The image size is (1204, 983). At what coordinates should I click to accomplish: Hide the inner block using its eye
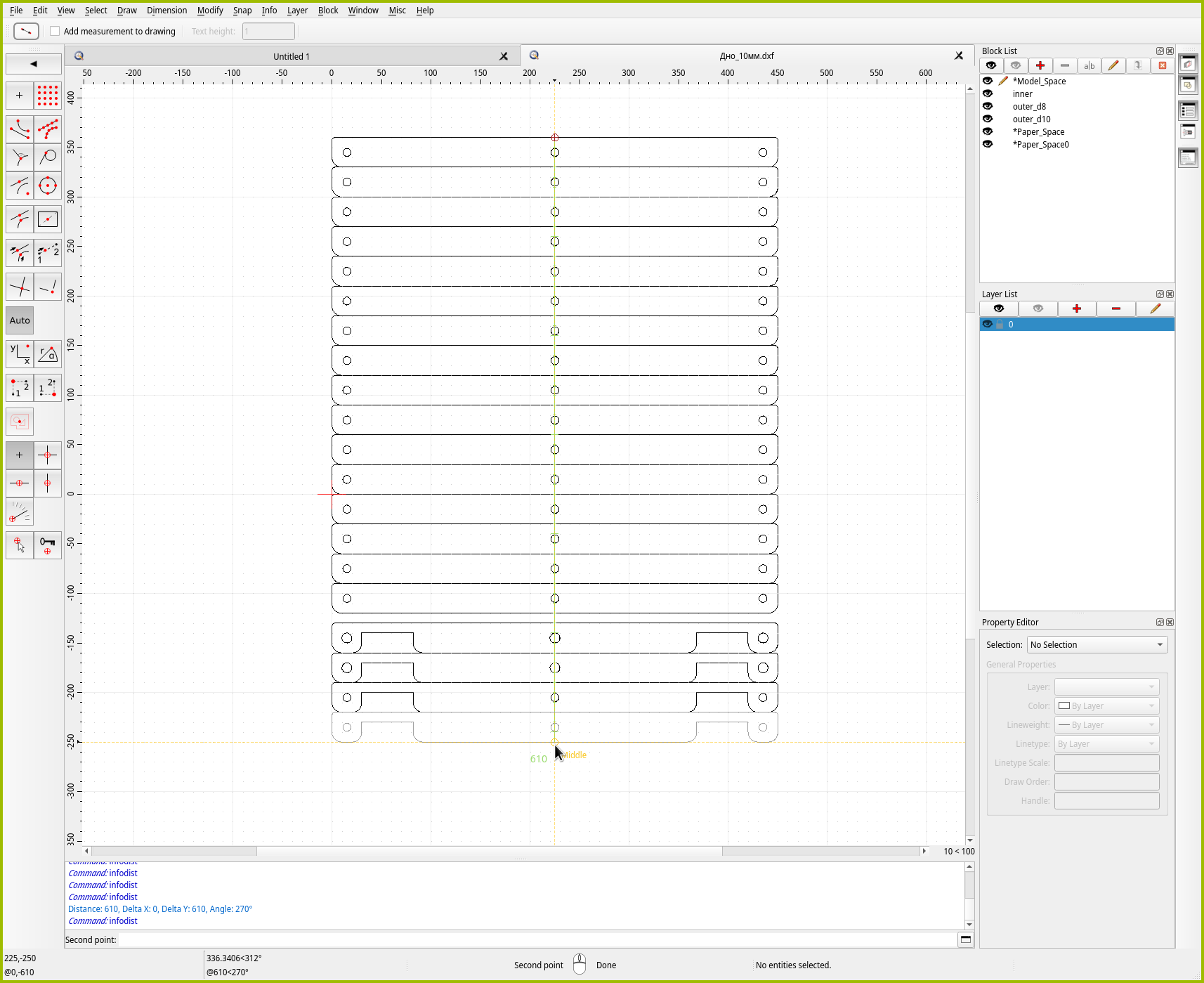click(988, 93)
